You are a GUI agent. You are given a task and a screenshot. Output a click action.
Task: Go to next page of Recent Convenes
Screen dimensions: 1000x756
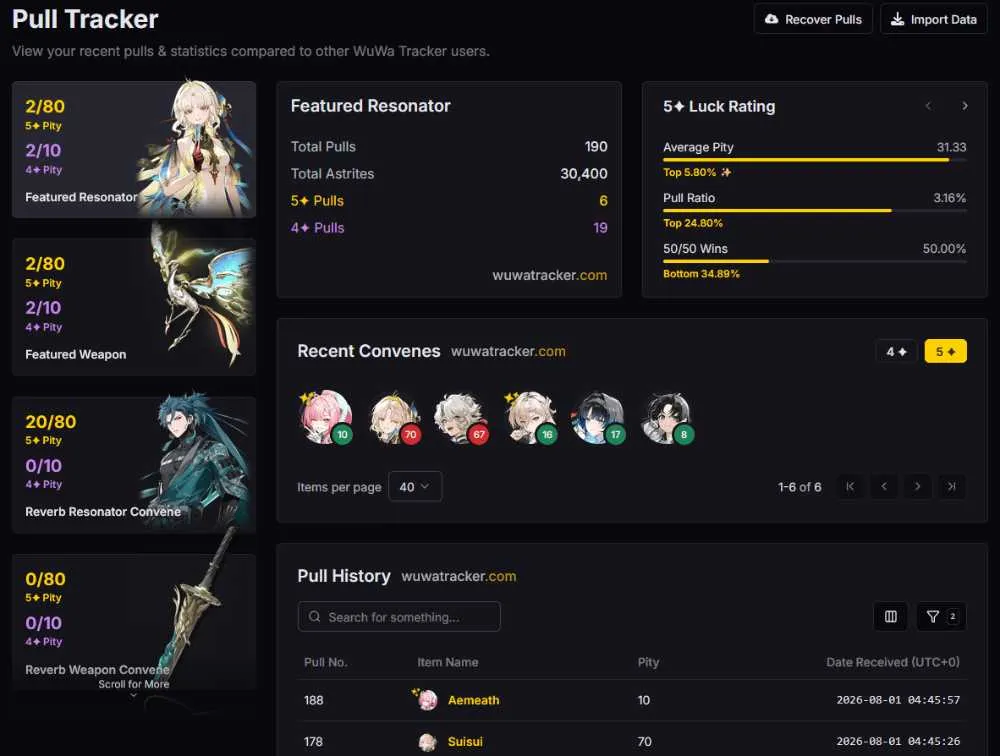point(917,486)
